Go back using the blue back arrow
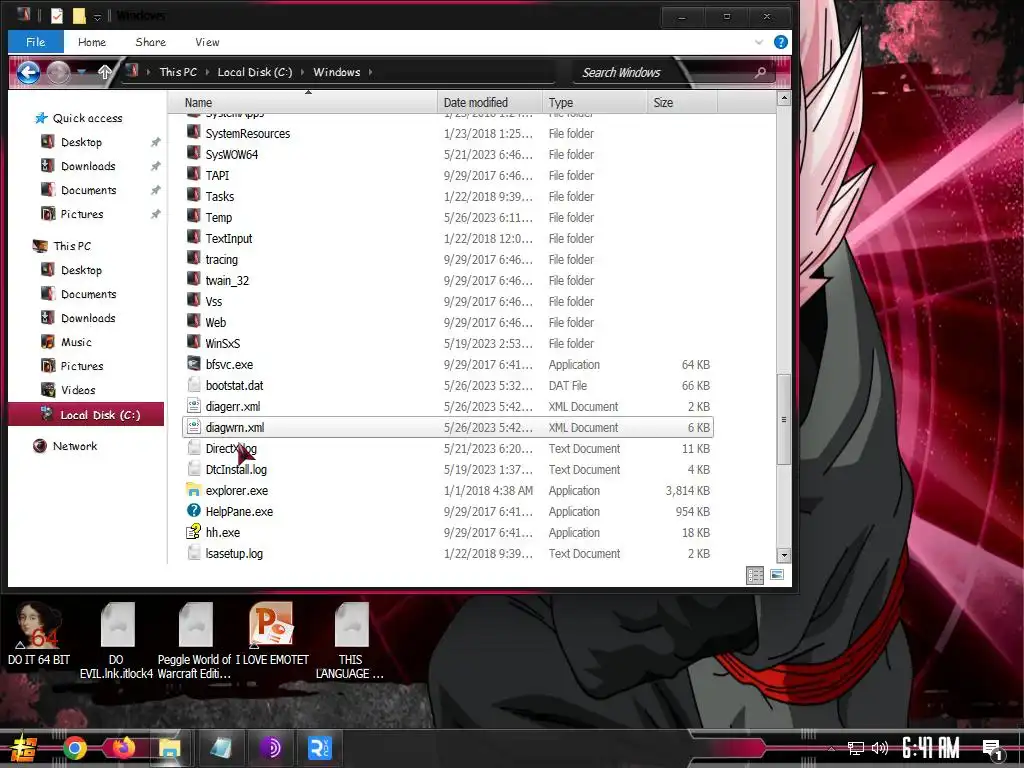Screen dimensions: 1024x768 click(28, 72)
